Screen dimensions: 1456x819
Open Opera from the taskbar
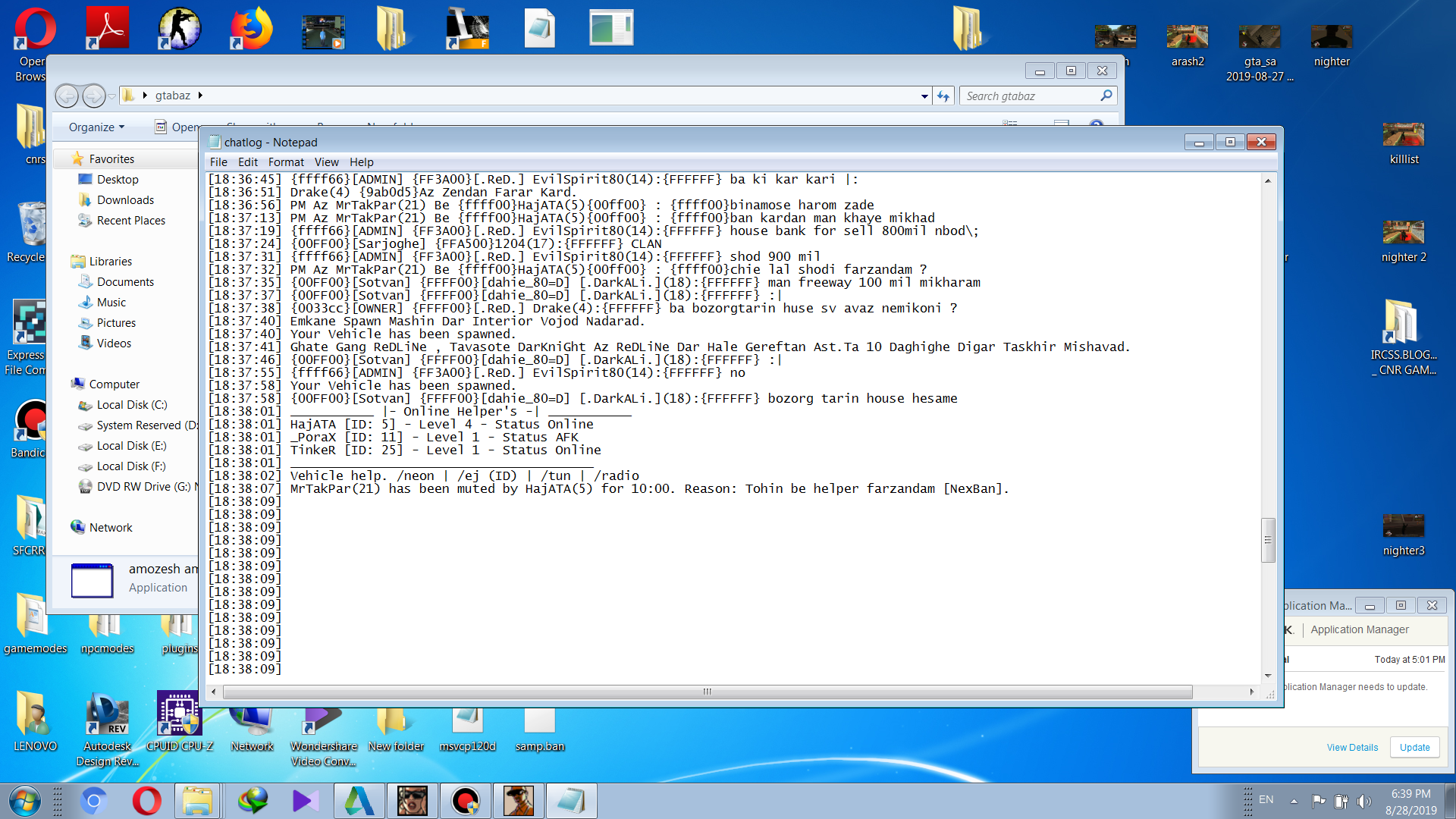147,801
